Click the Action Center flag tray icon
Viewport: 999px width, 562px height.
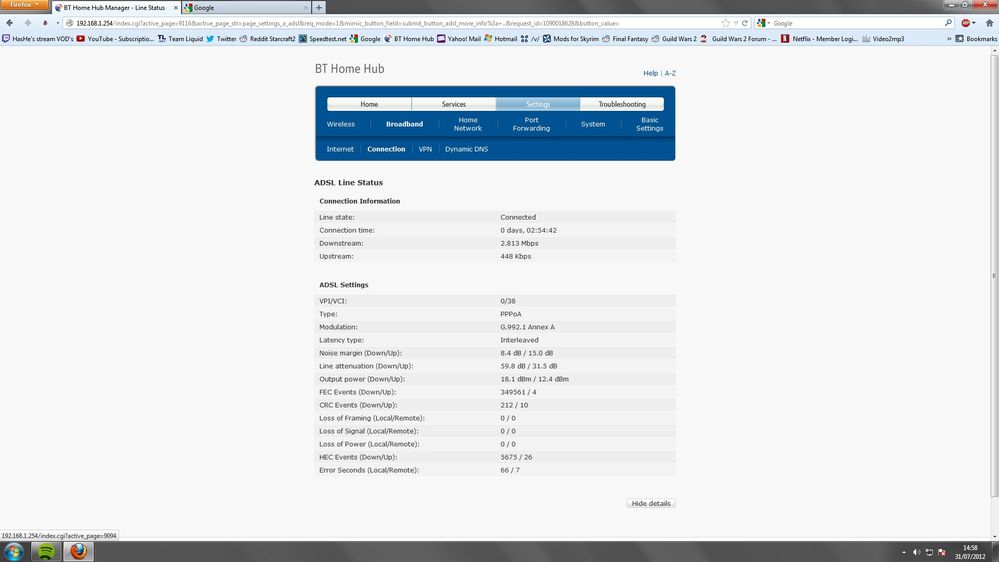point(942,552)
